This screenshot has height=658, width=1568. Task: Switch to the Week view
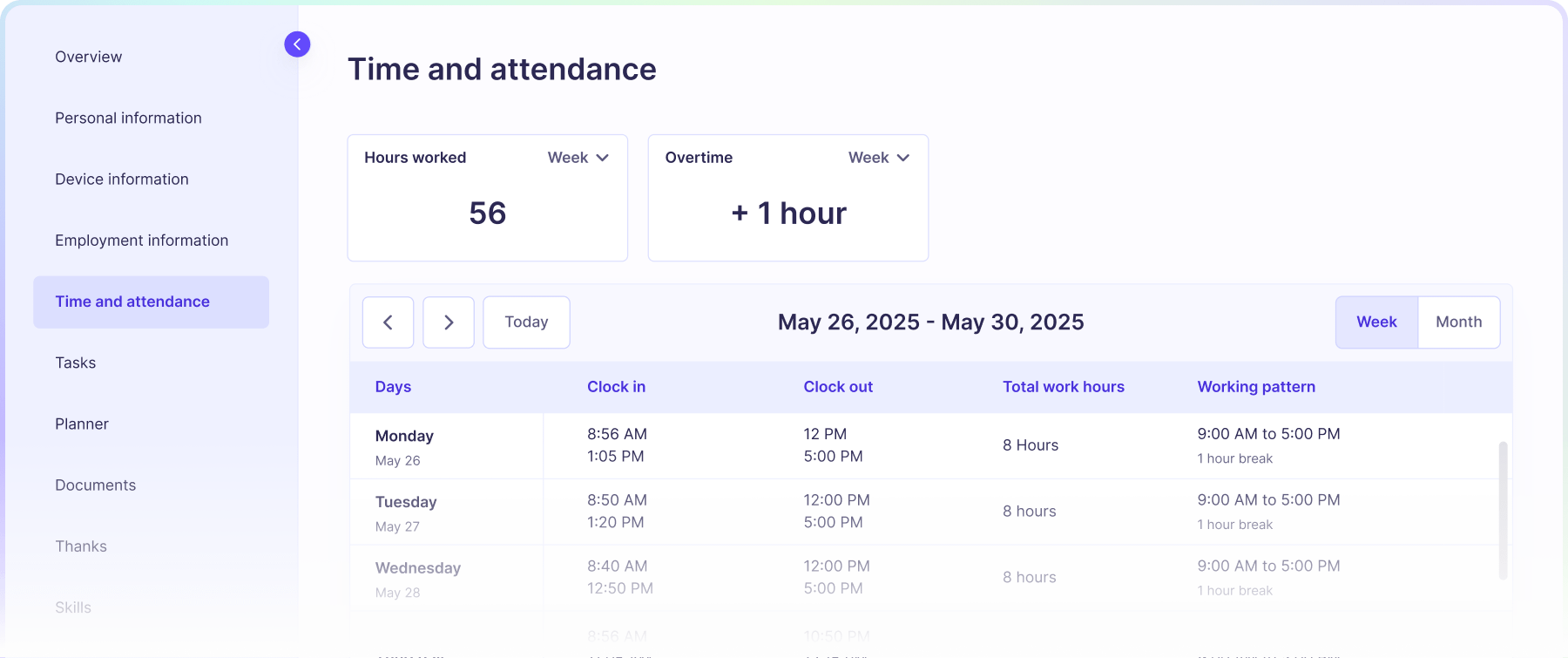coord(1376,322)
